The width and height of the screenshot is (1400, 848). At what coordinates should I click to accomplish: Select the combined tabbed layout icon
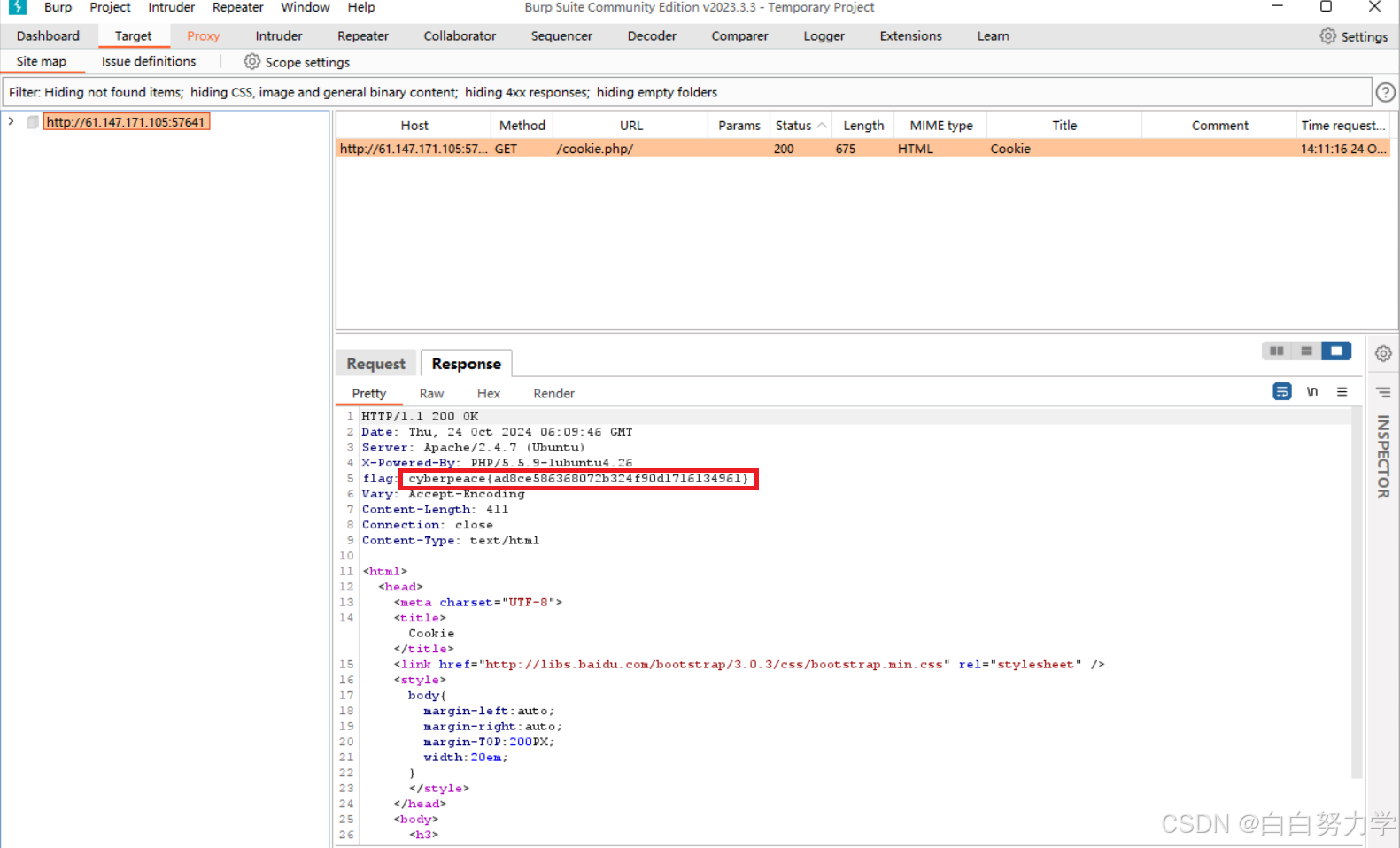(x=1336, y=351)
